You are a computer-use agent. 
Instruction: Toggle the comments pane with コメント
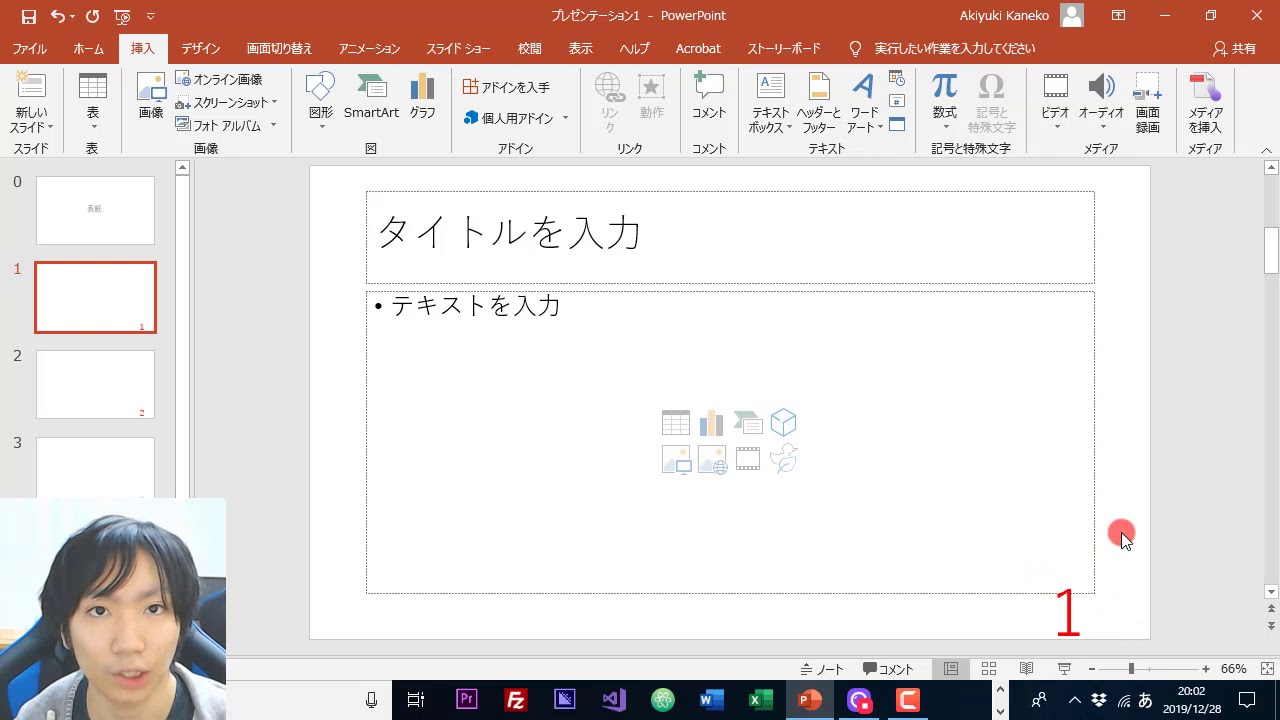(887, 668)
